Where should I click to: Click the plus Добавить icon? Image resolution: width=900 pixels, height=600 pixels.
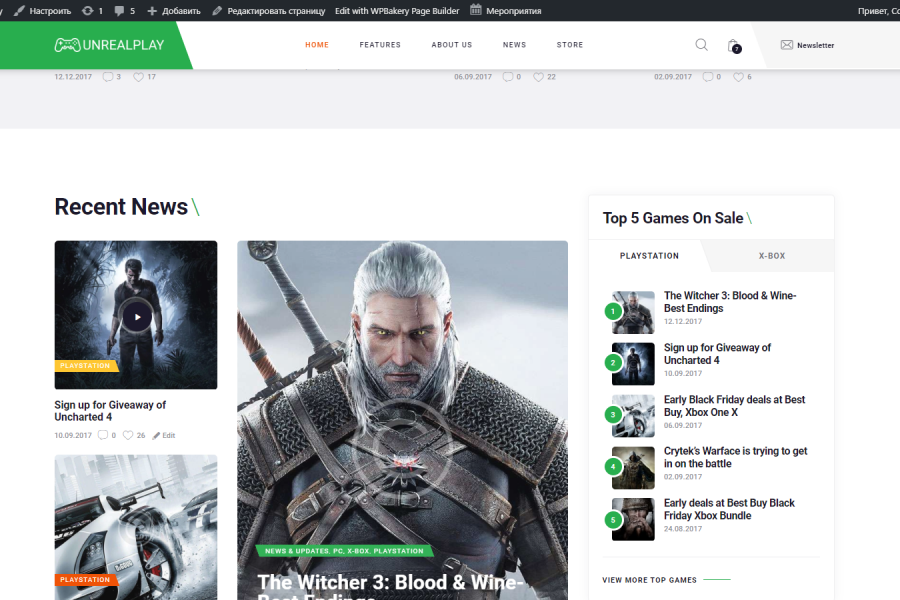[152, 10]
